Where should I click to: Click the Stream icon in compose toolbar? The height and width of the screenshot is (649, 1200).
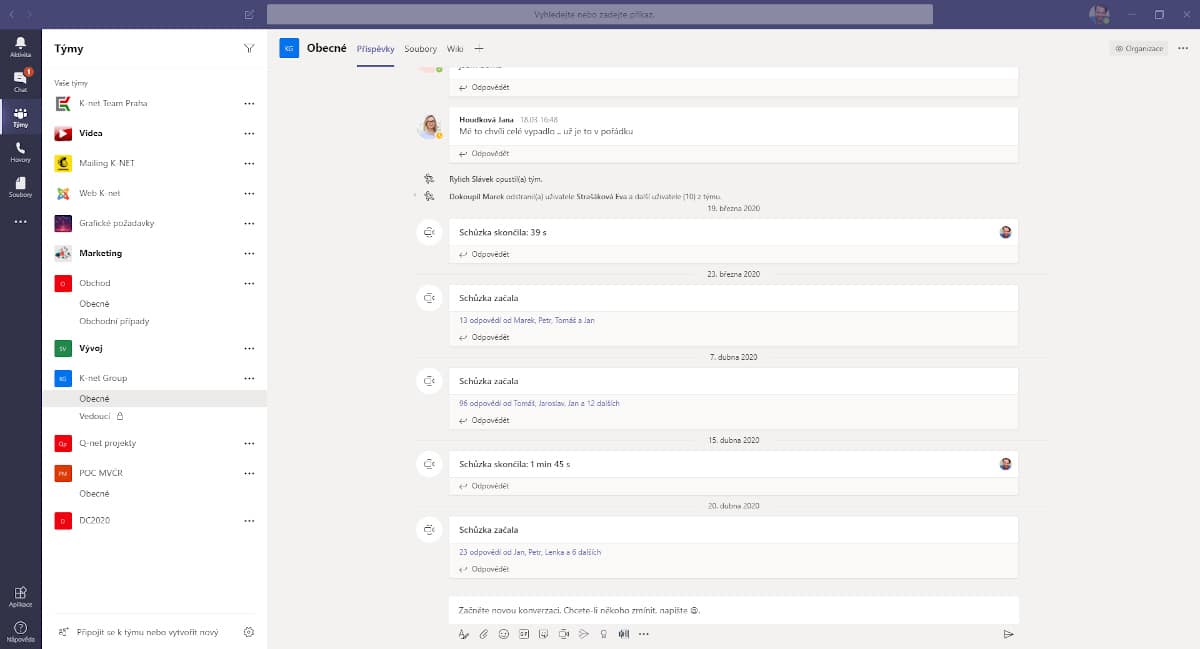[x=584, y=633]
